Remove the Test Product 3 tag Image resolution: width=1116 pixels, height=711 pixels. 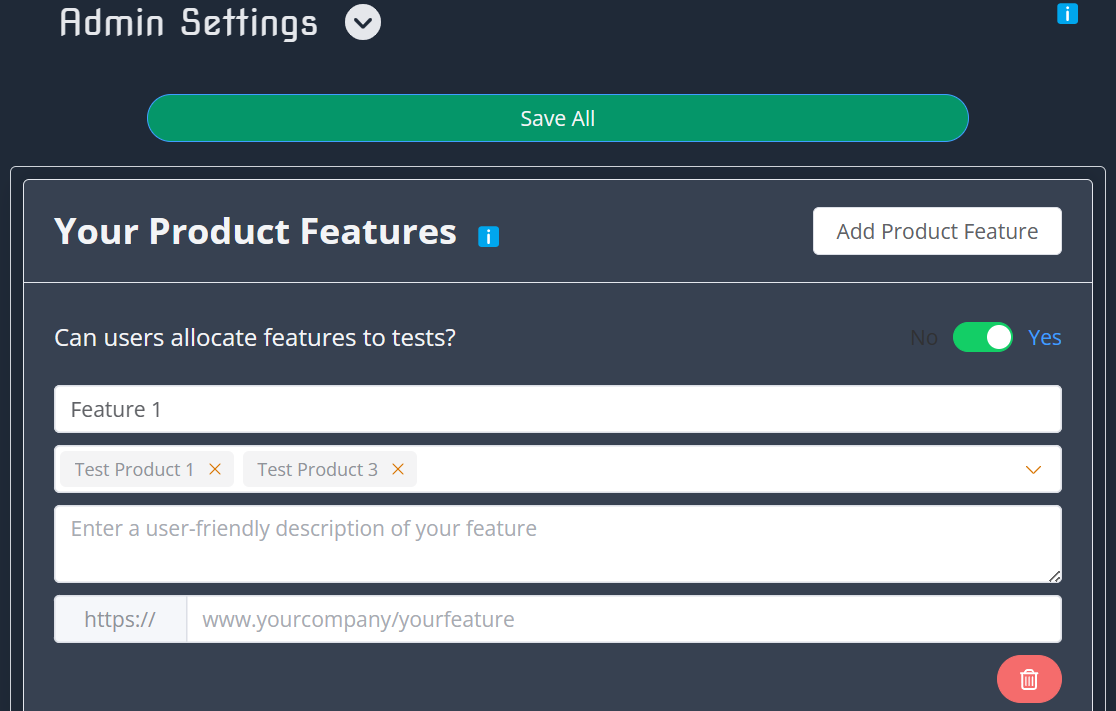397,468
